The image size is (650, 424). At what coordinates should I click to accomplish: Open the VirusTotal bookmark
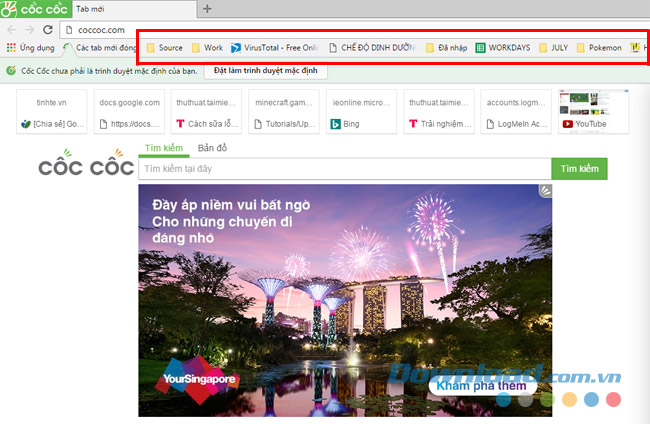point(272,47)
